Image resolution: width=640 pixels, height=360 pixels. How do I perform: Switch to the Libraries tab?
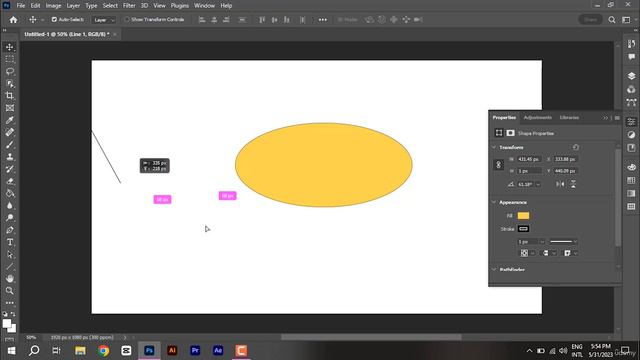point(569,118)
